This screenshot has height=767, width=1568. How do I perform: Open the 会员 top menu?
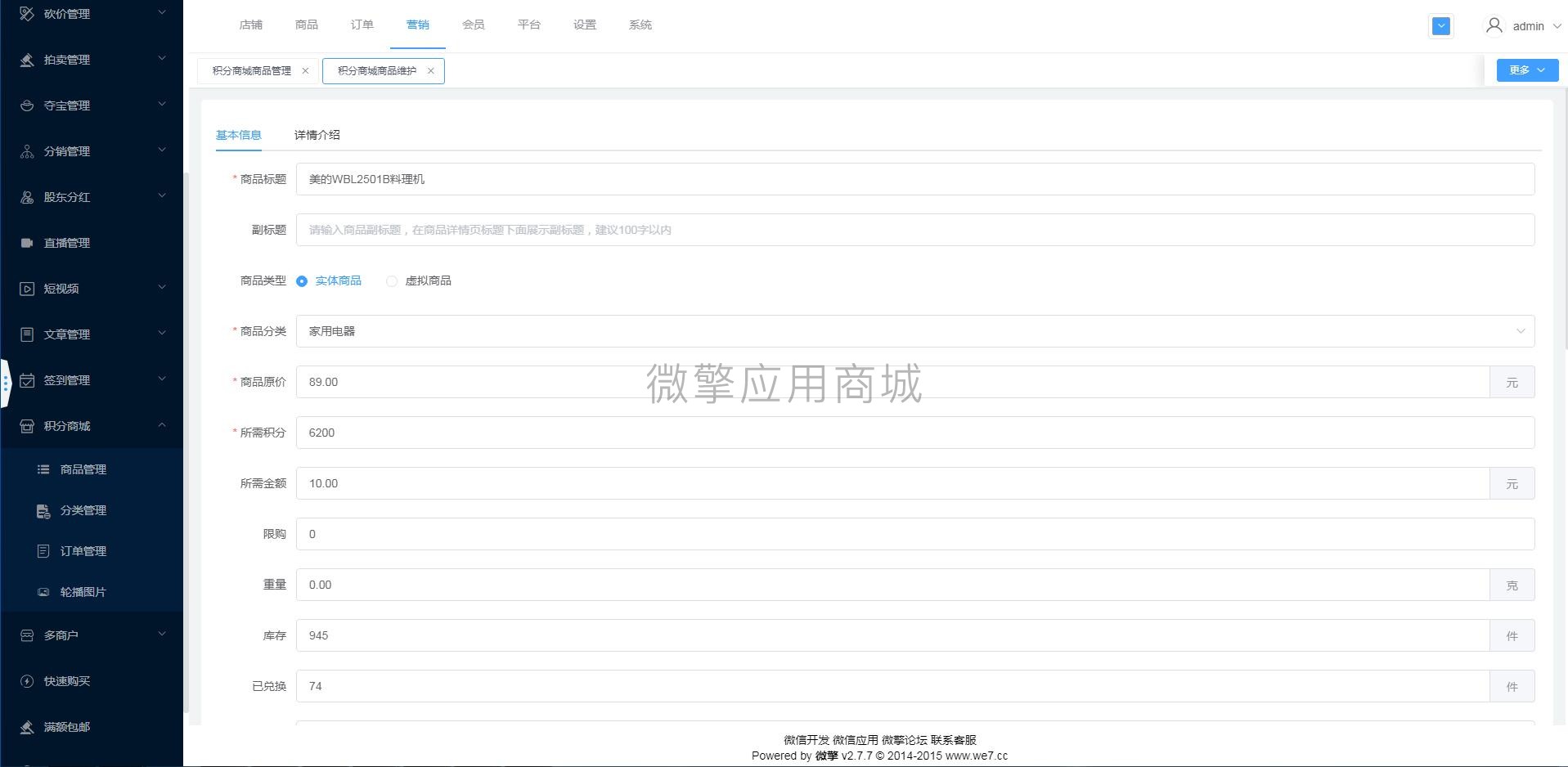(x=474, y=25)
